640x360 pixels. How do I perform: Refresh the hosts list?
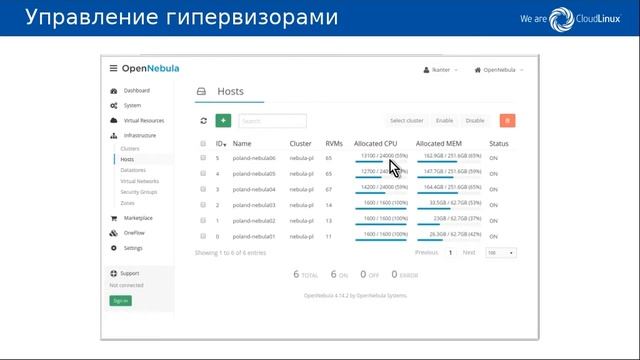pos(204,121)
